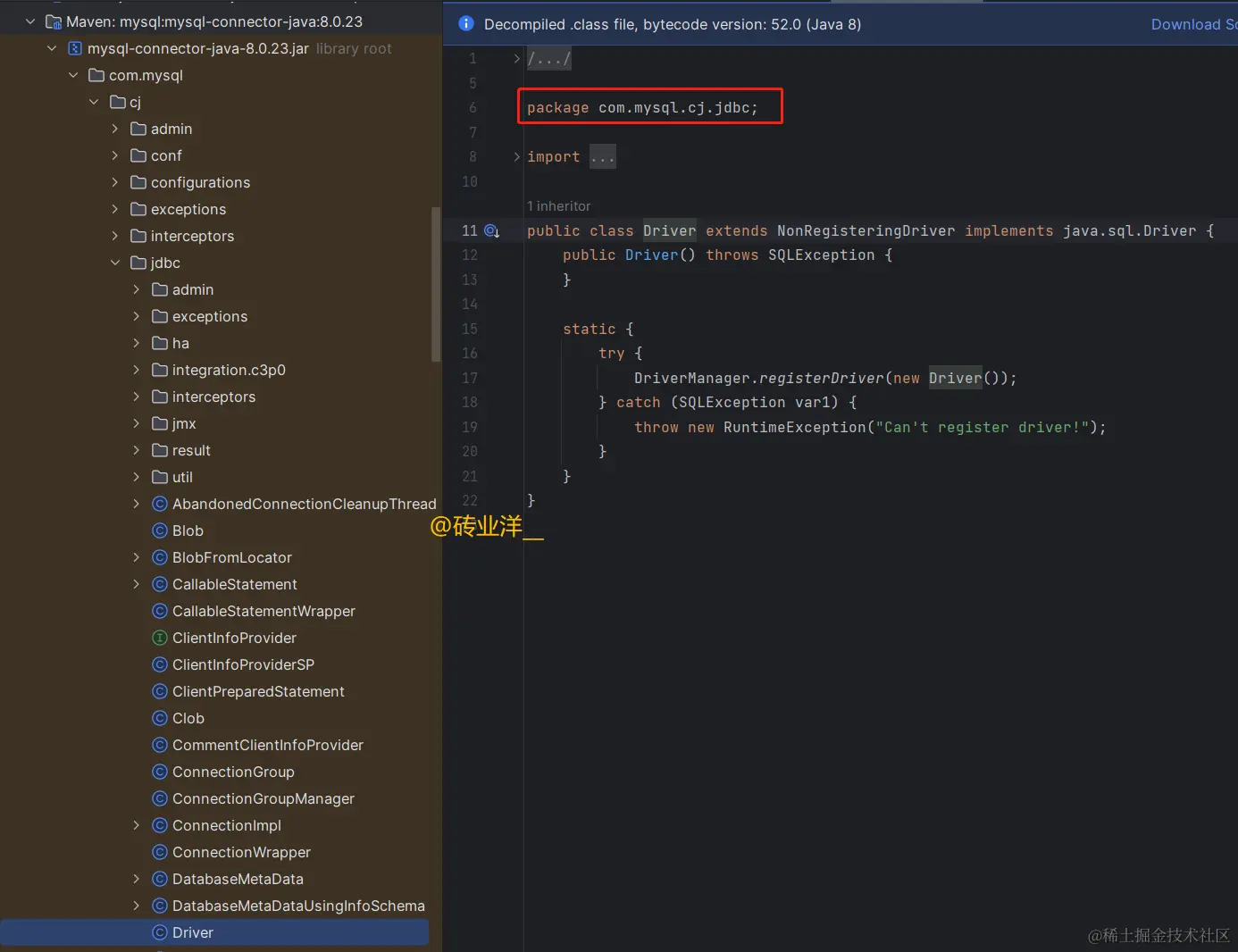
Task: Click the interceptors folder icon under cj
Action: 138,236
